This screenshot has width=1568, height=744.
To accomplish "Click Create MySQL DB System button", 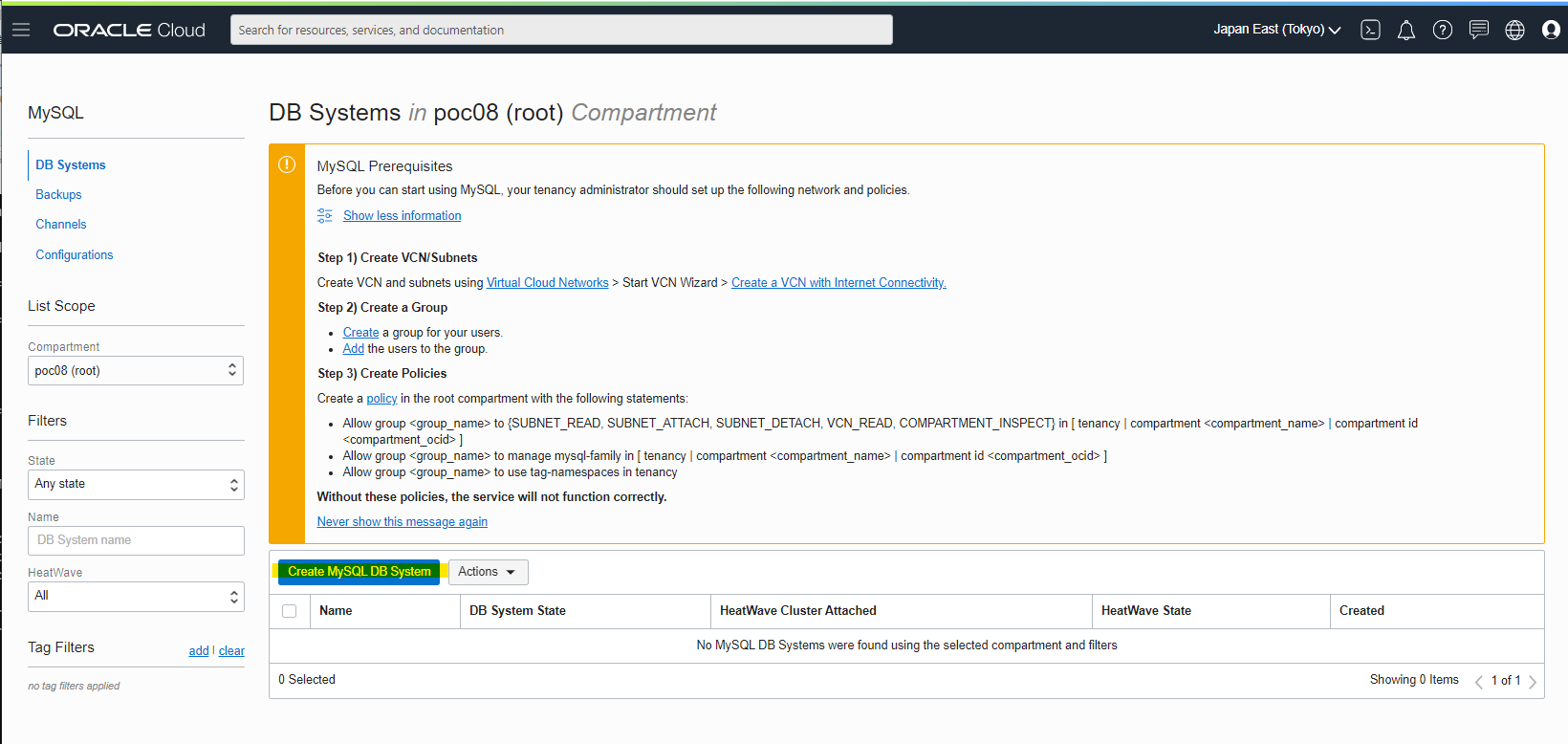I will pyautogui.click(x=359, y=572).
